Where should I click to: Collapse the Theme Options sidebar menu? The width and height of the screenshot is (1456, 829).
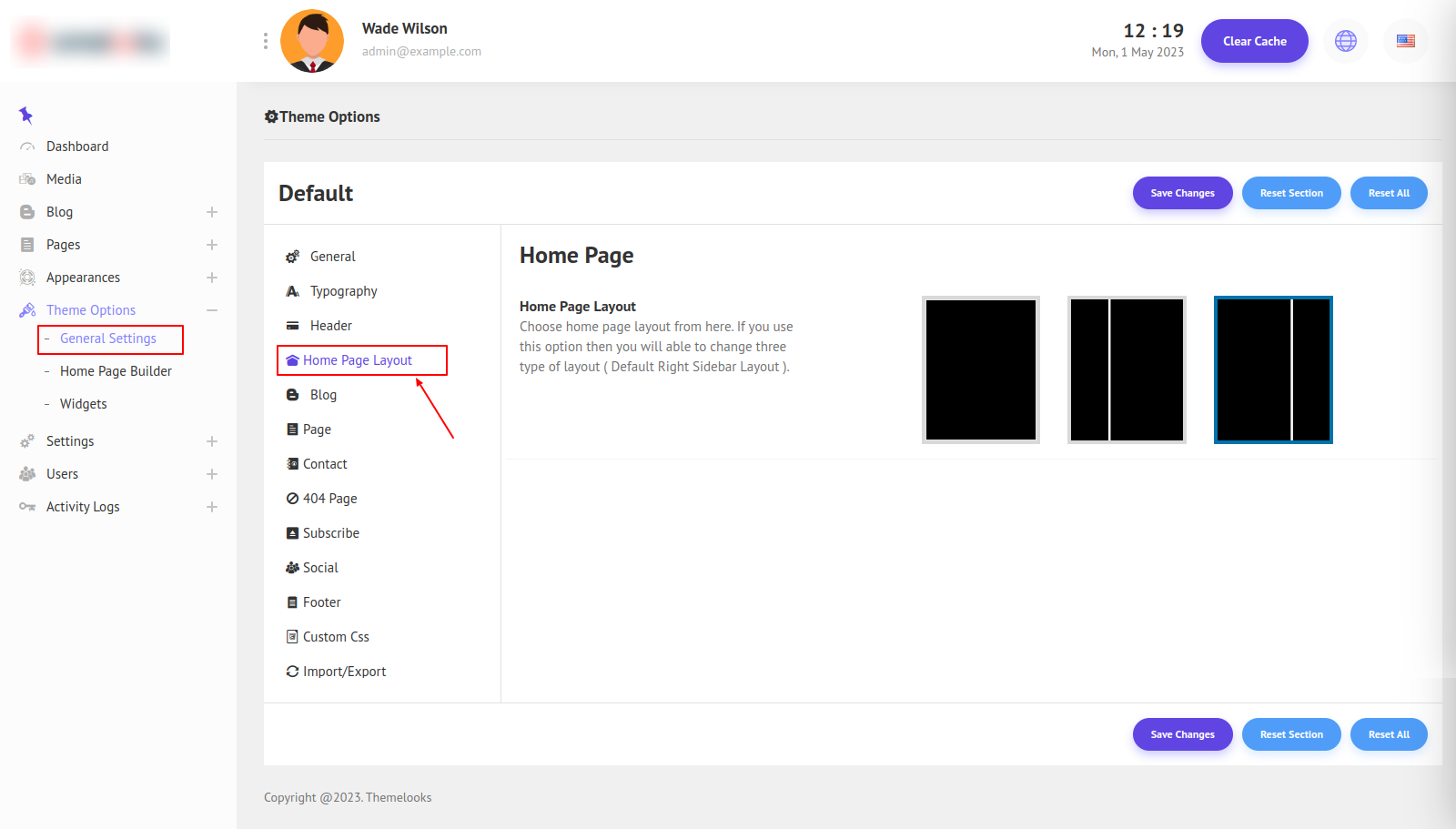[x=212, y=310]
